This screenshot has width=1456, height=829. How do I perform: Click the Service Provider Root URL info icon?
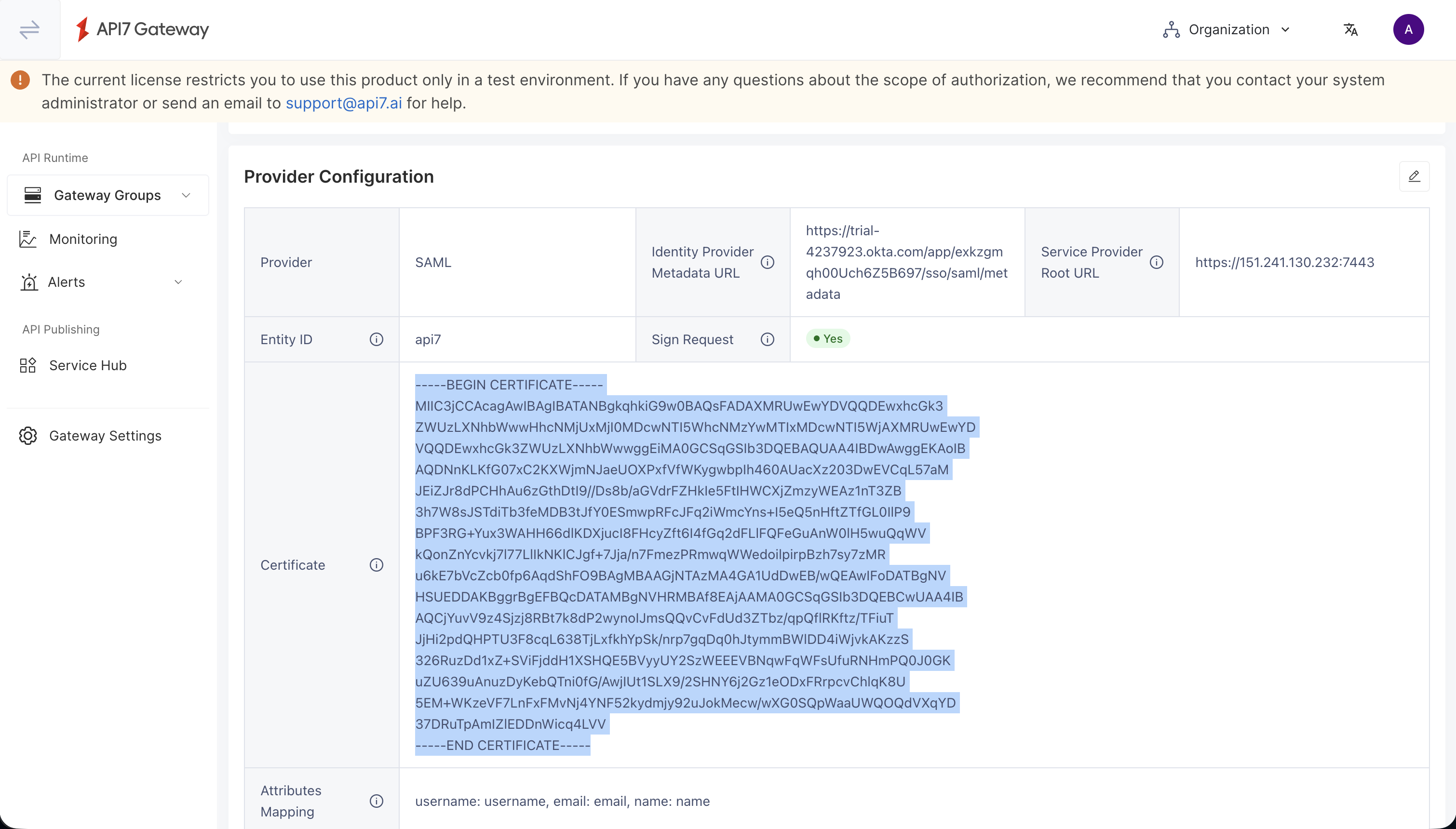(x=1157, y=262)
